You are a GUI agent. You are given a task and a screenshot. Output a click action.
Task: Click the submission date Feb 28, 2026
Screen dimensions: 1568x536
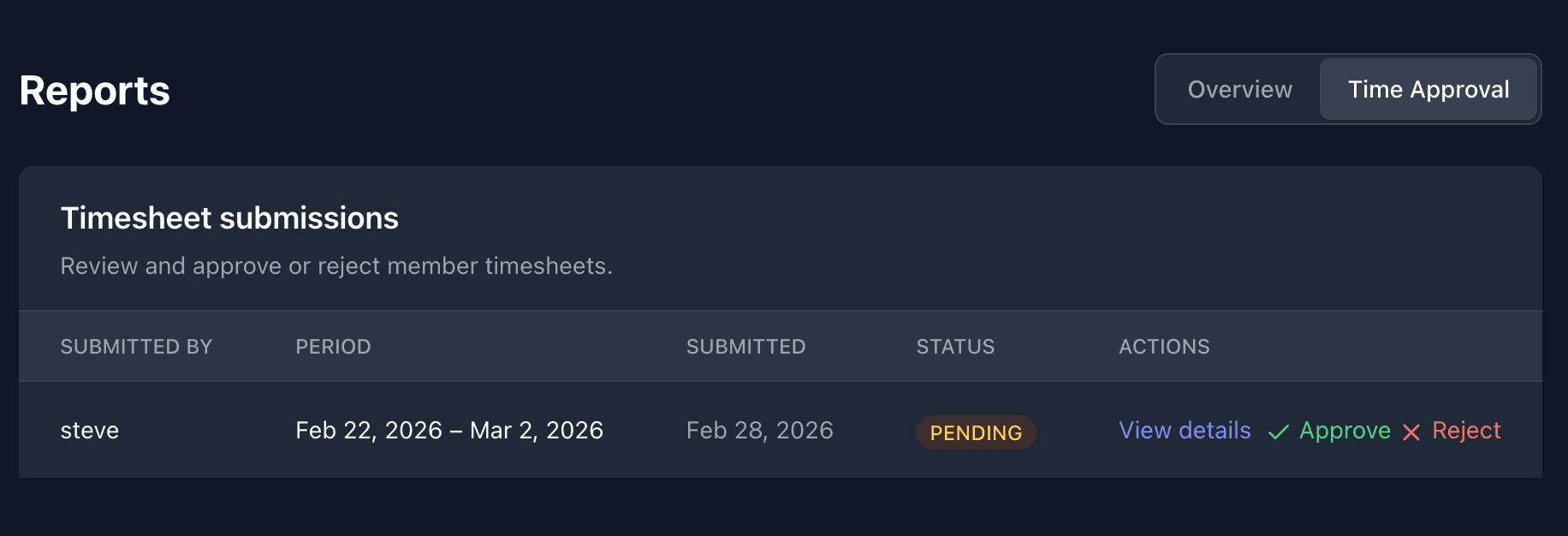click(759, 431)
